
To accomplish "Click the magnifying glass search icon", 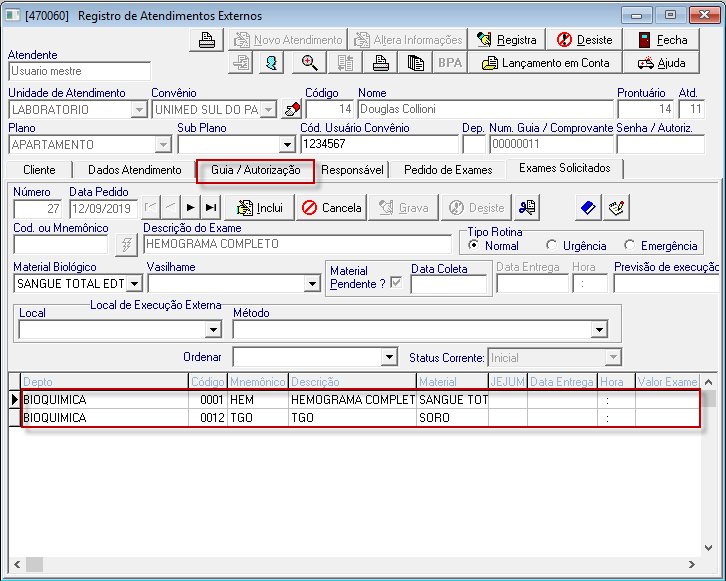I will click(309, 62).
